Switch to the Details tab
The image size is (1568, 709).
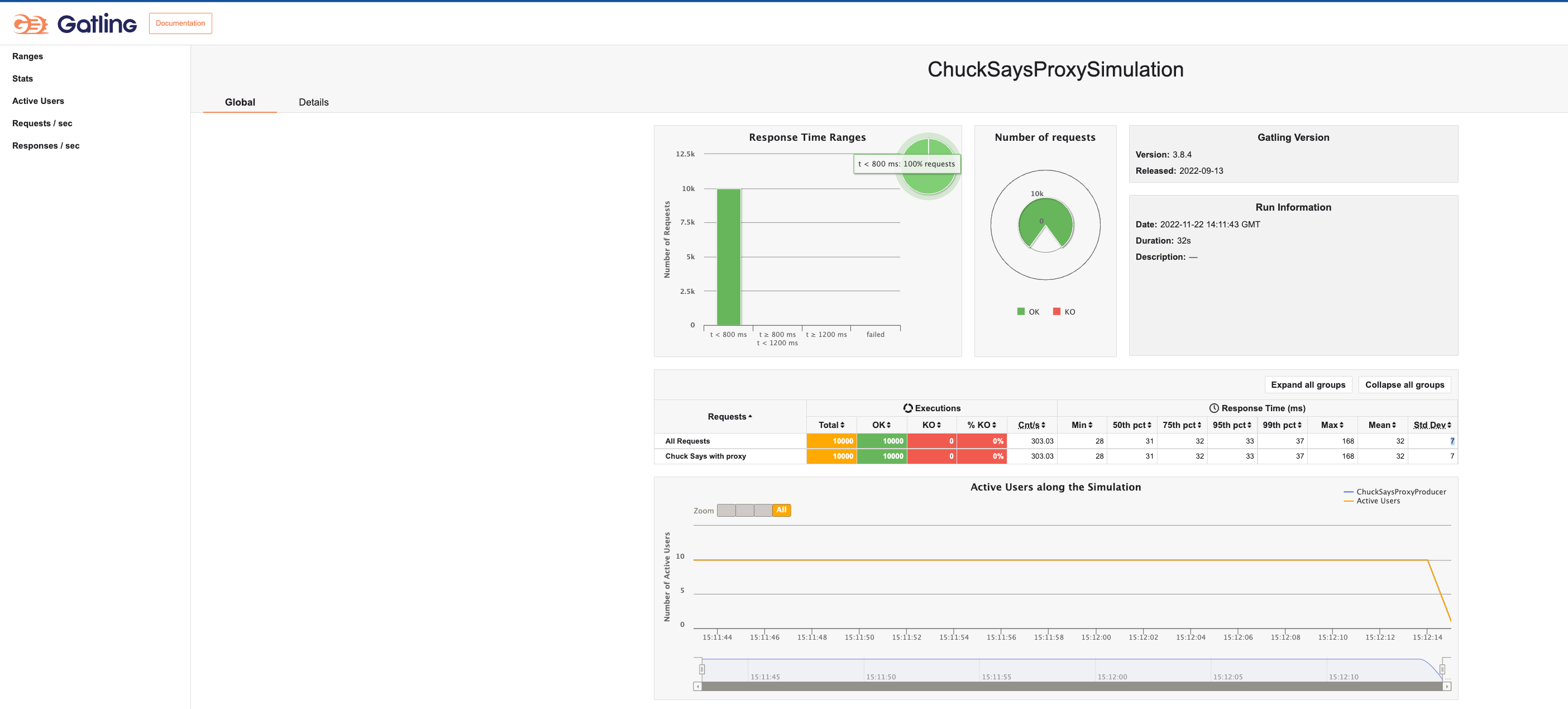tap(313, 102)
